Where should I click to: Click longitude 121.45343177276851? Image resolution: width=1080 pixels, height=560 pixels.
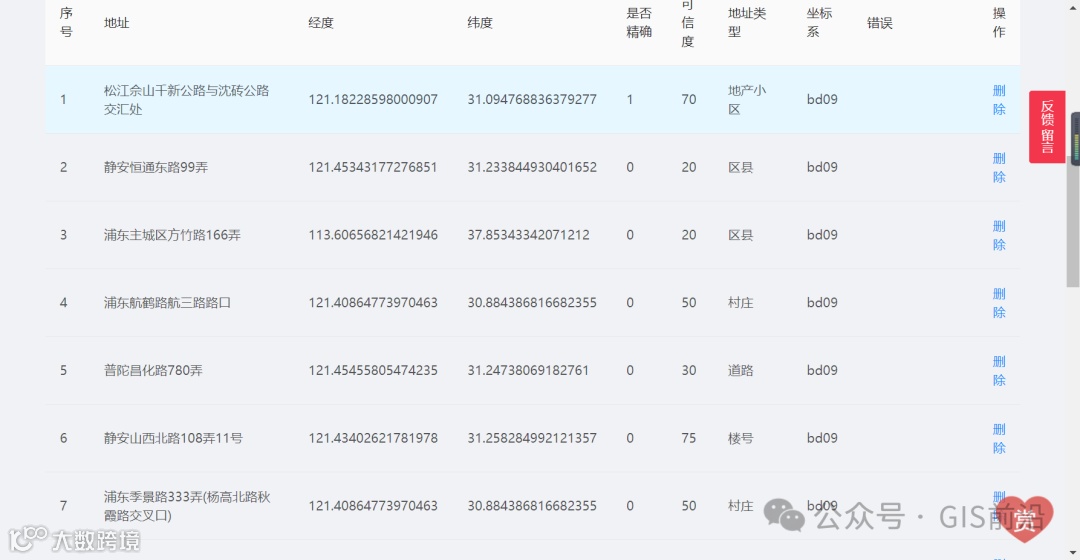tap(373, 167)
